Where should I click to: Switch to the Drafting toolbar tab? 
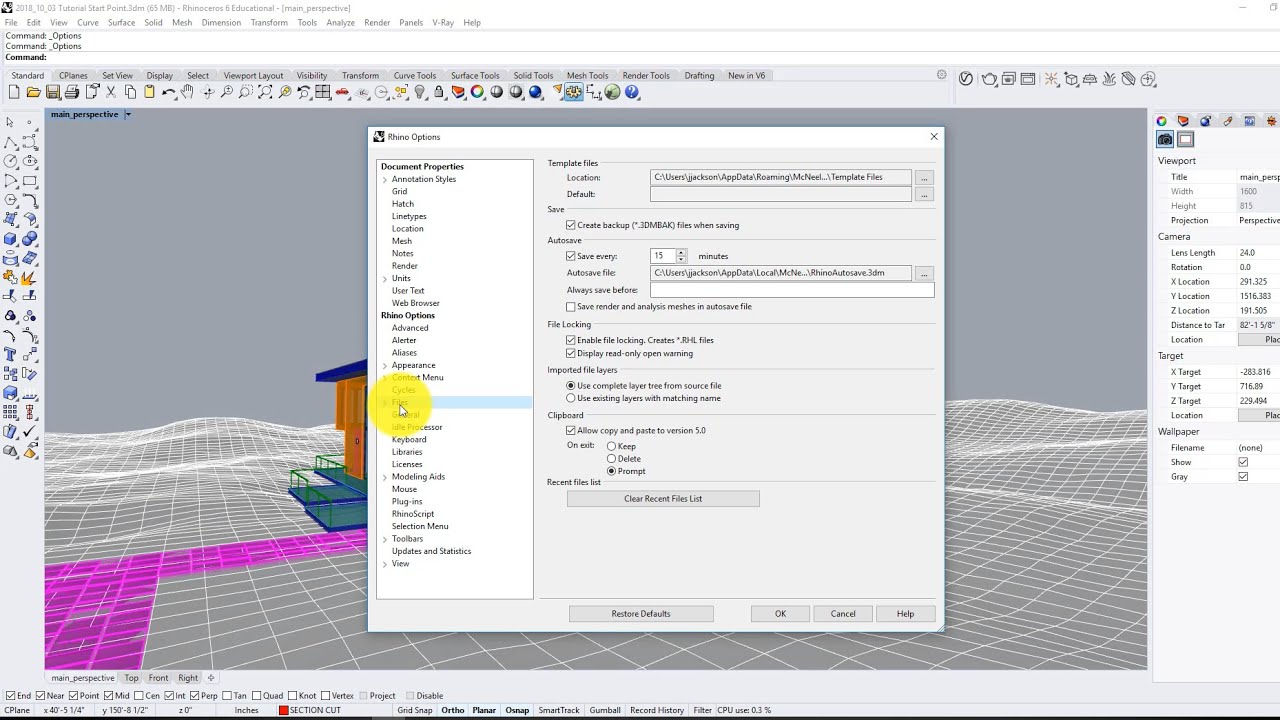tap(699, 75)
